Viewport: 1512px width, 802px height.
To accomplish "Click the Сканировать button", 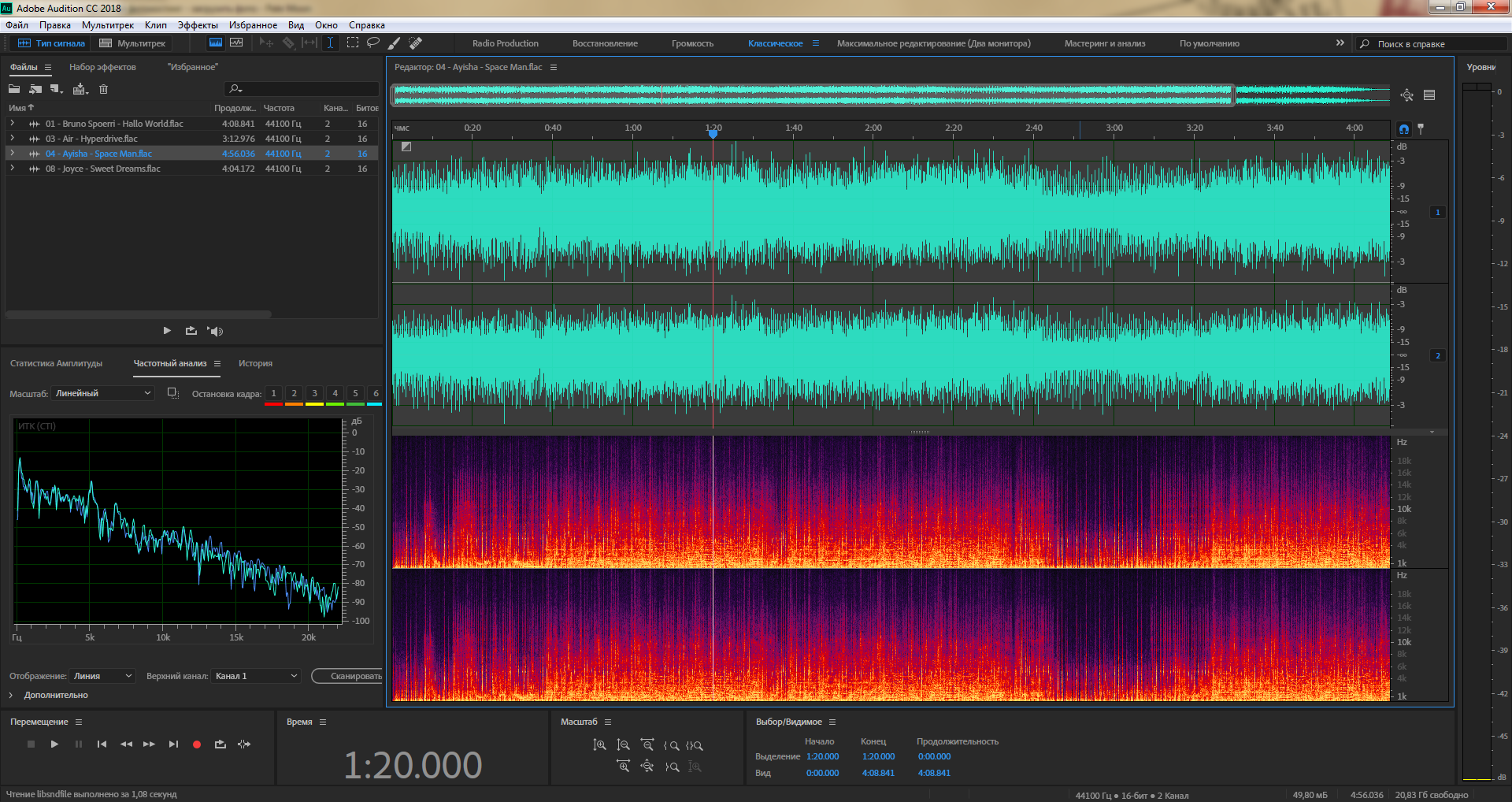I will tap(348, 676).
